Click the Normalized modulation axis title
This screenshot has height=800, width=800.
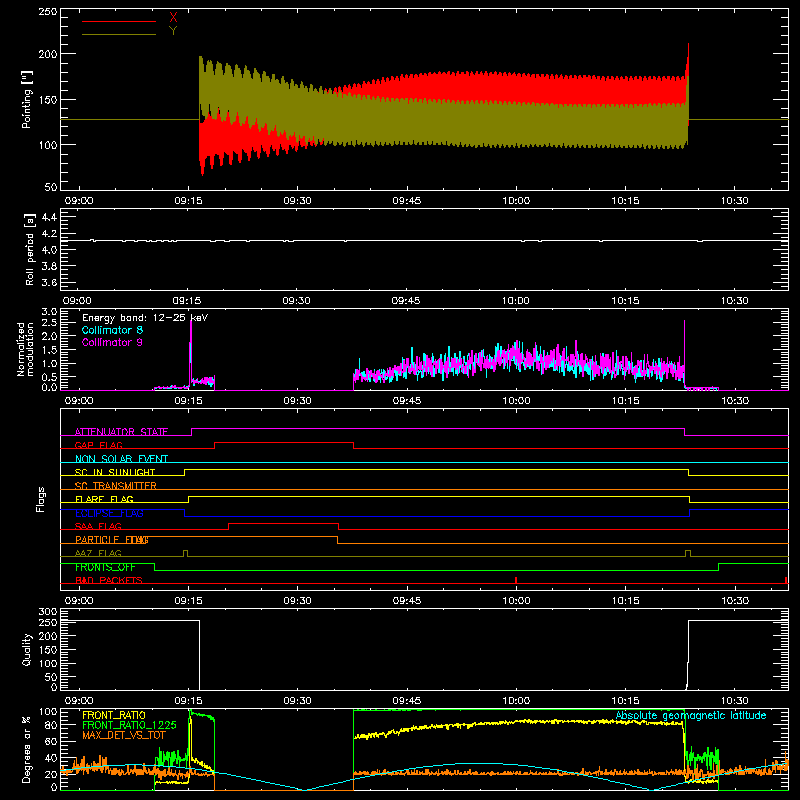(x=26, y=349)
